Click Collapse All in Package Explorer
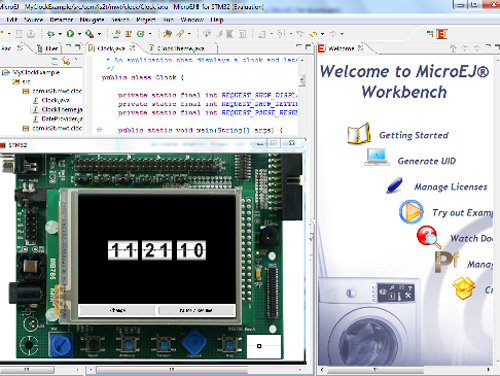The height and width of the screenshot is (376, 500). 54,61
